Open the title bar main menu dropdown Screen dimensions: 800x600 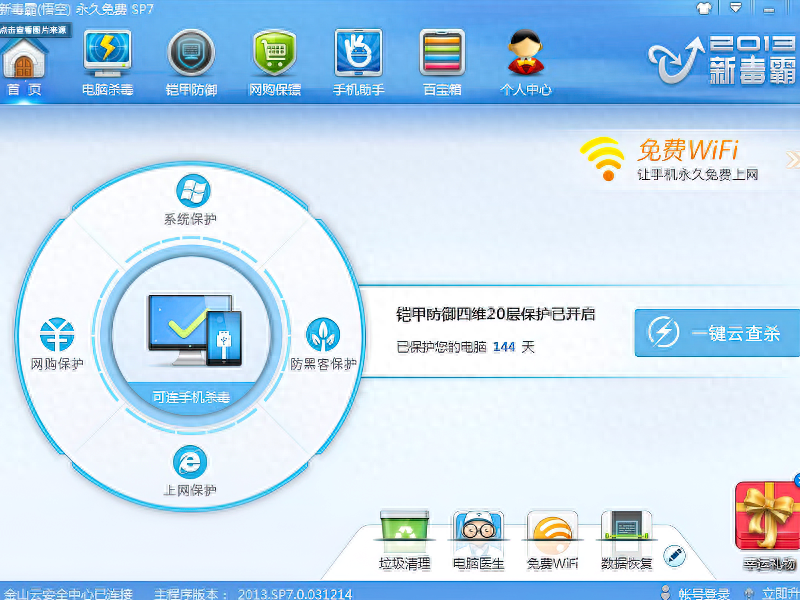736,8
